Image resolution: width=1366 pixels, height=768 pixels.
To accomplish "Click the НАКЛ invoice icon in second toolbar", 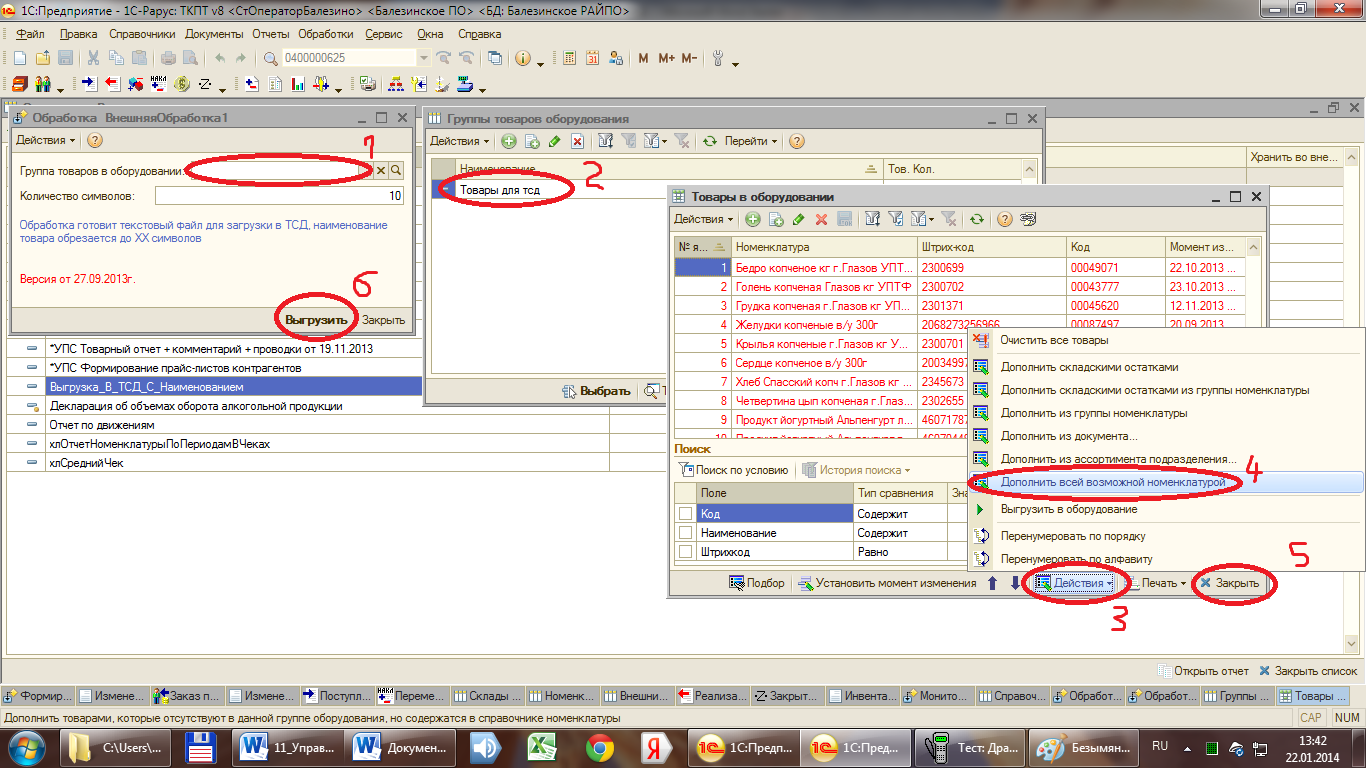I will [159, 84].
